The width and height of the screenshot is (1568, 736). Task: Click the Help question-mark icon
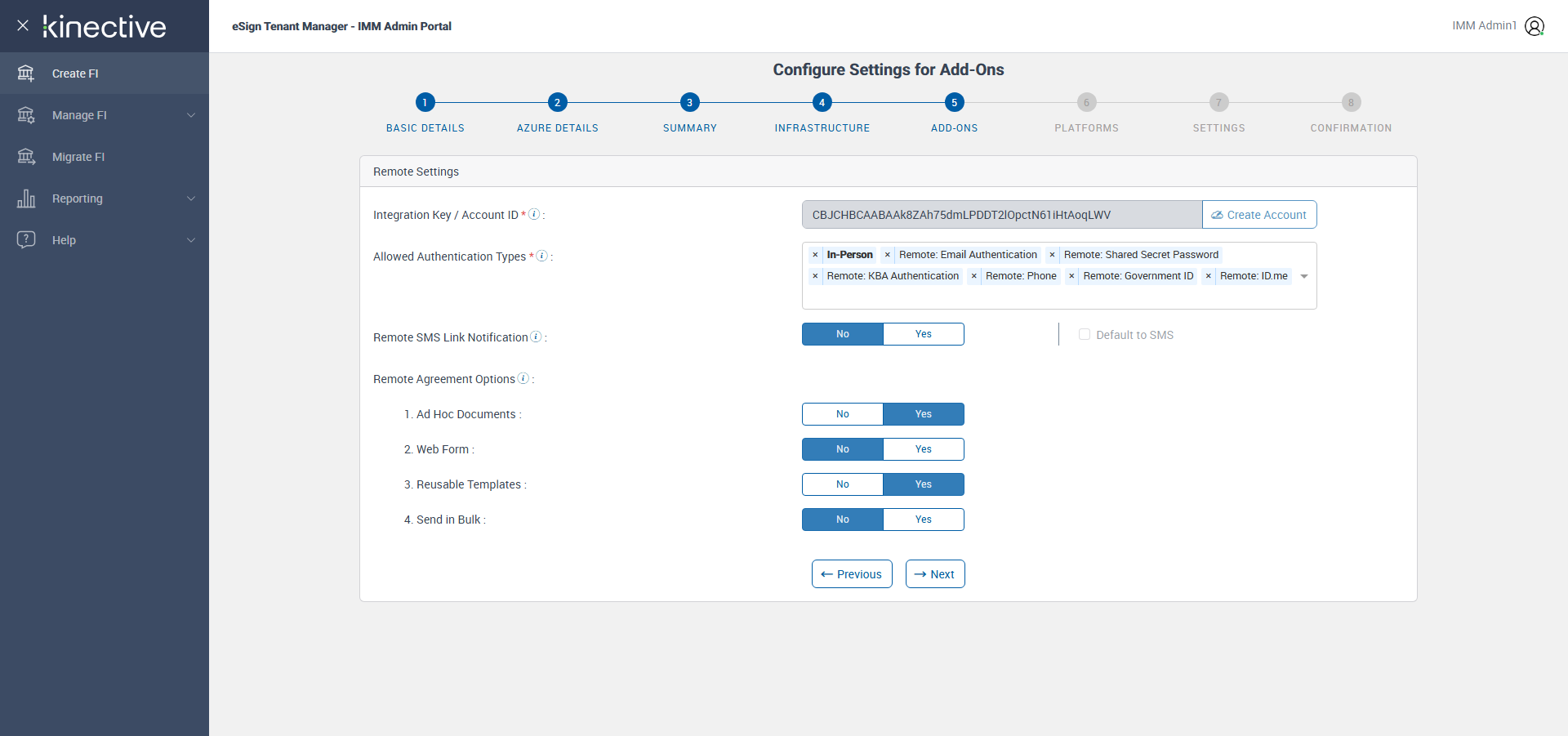(26, 240)
